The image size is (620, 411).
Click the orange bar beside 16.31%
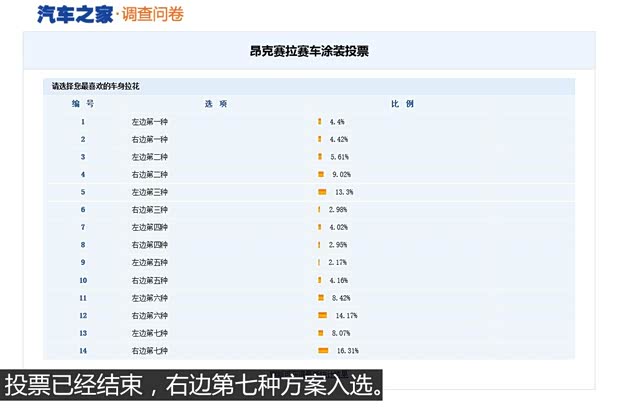[323, 350]
